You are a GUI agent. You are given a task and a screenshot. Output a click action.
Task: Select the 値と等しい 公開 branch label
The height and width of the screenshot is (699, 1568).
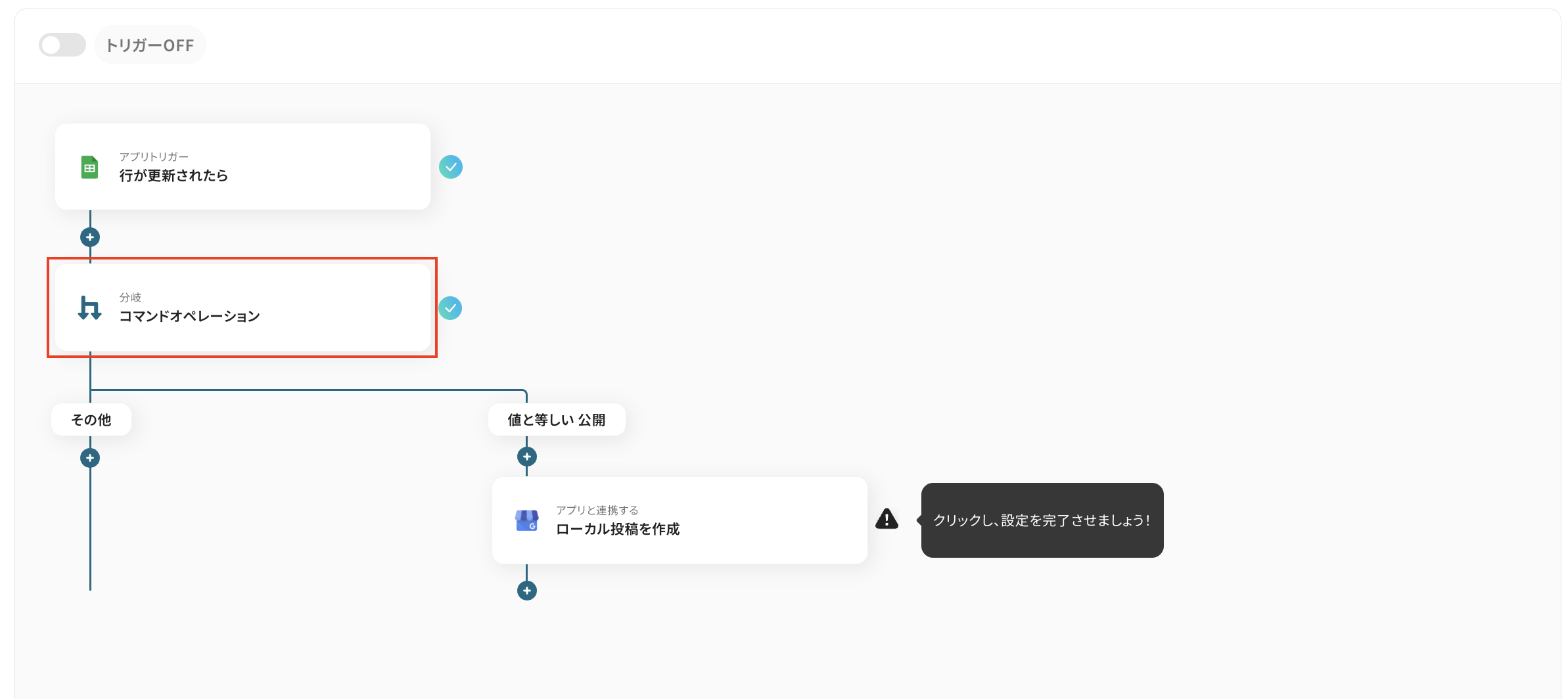point(557,418)
